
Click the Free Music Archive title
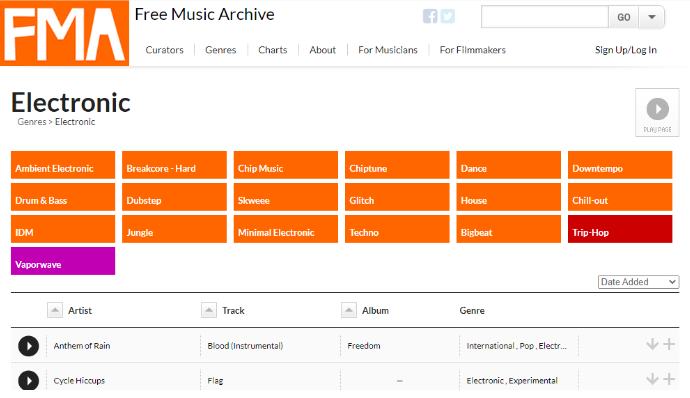pos(205,15)
